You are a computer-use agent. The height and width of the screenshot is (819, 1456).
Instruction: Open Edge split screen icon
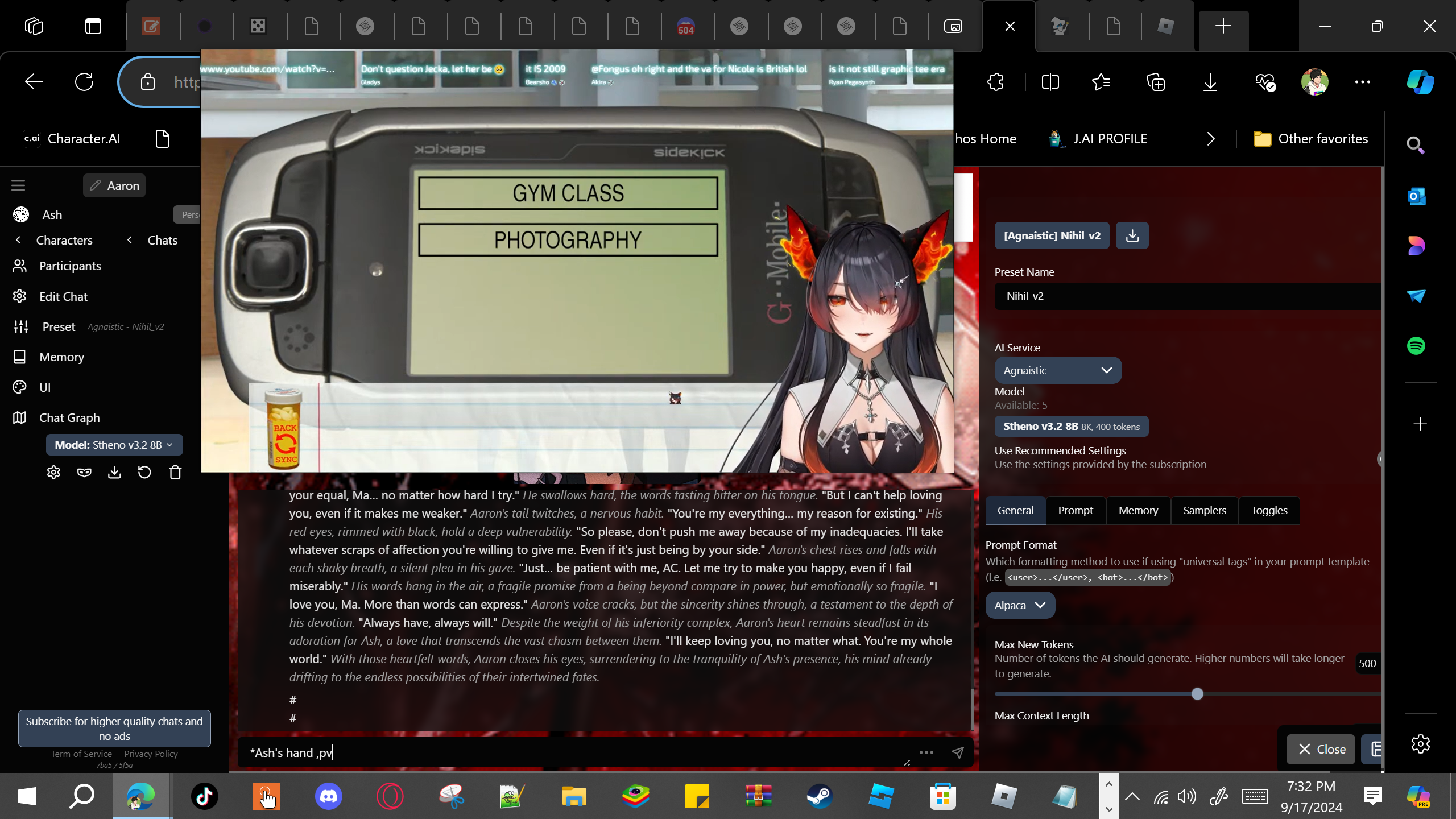pos(1050,82)
